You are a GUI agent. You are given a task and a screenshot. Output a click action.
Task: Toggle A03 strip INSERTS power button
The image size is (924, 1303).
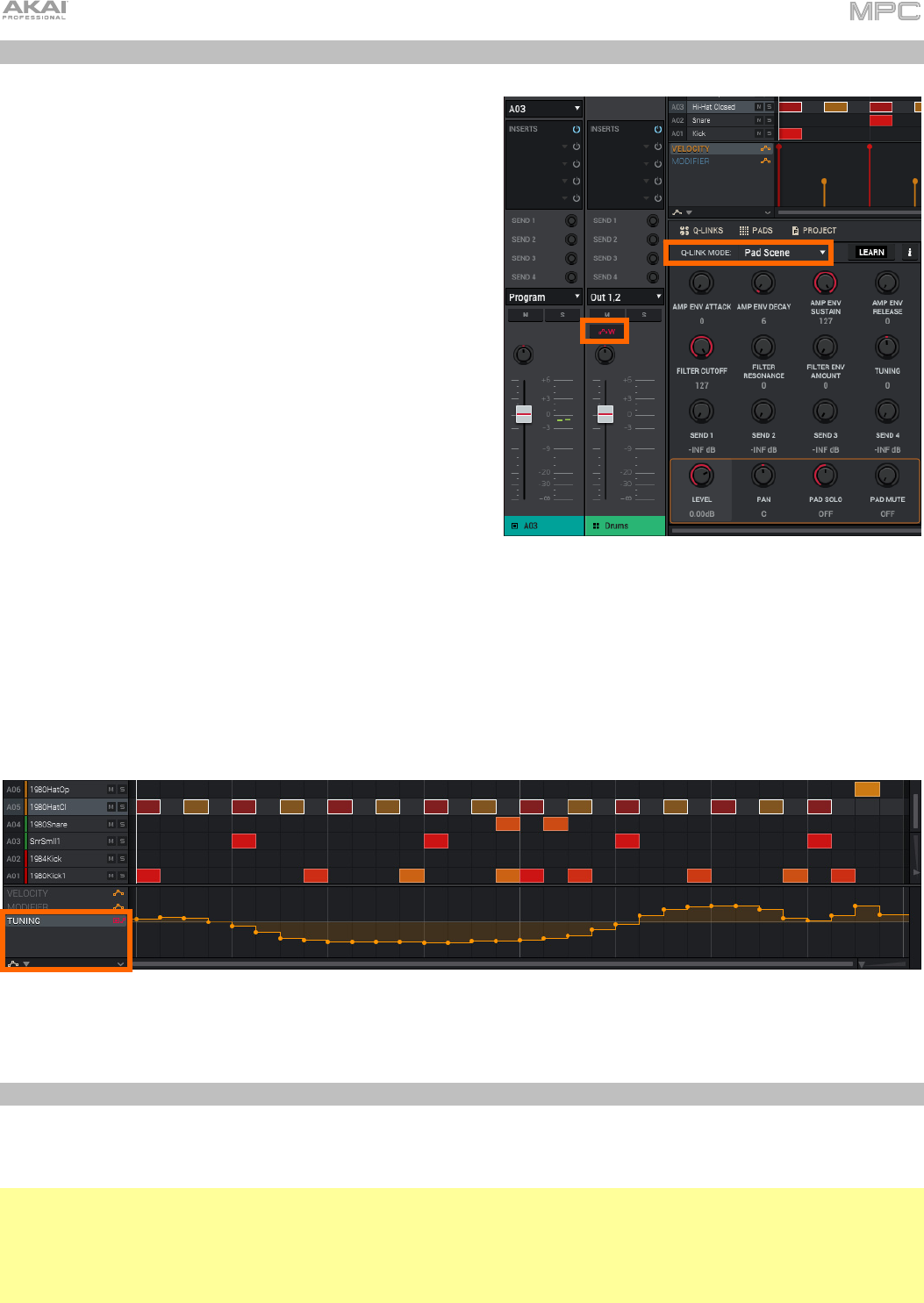point(577,129)
